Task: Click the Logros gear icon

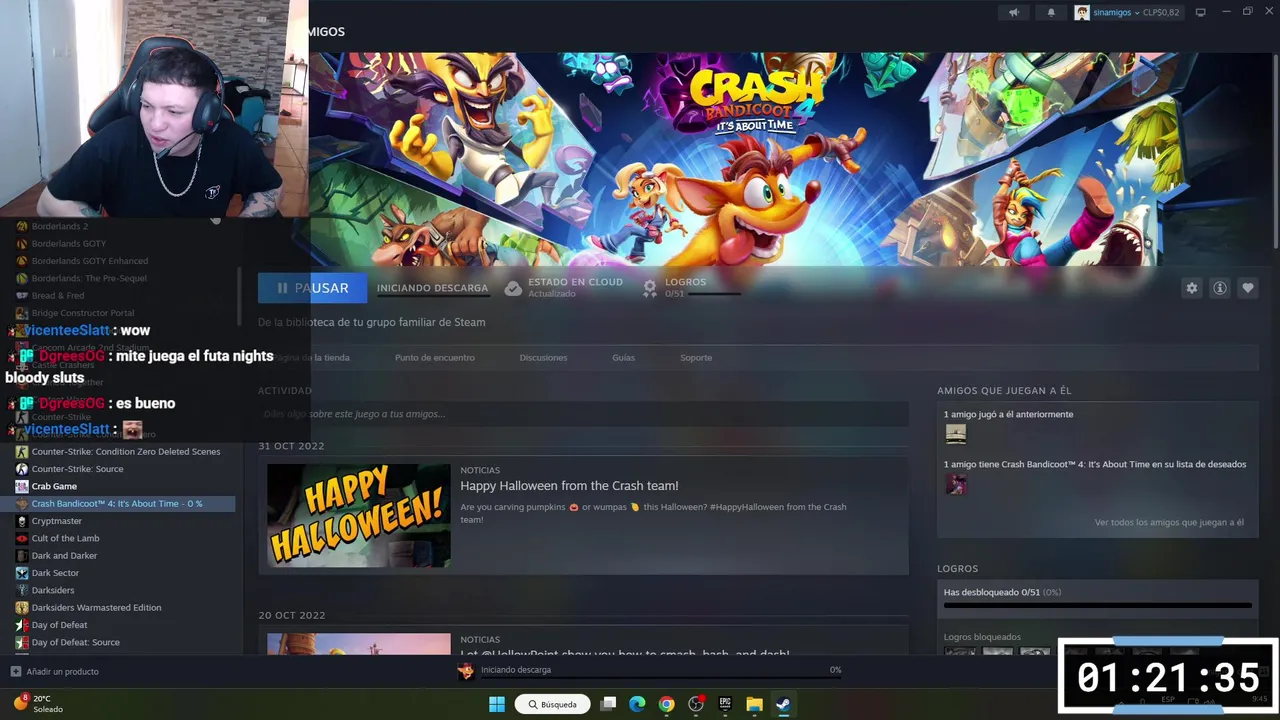Action: 650,288
